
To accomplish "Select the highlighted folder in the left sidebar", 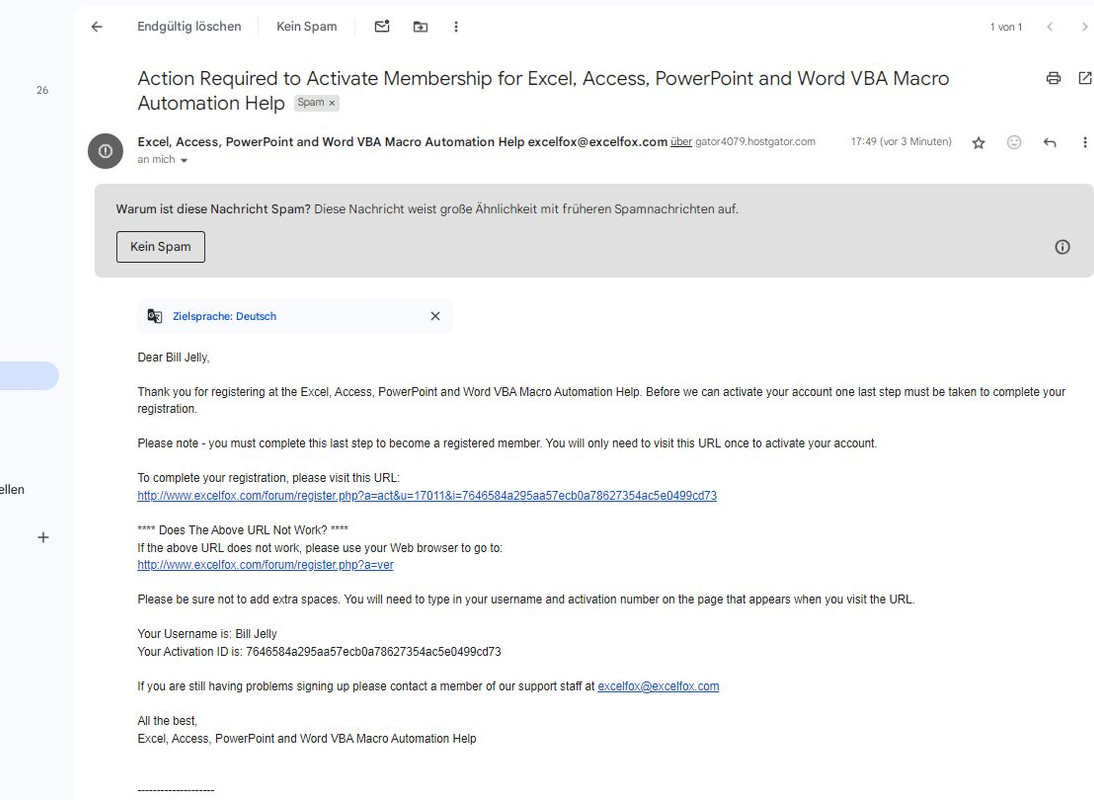I will (29, 376).
